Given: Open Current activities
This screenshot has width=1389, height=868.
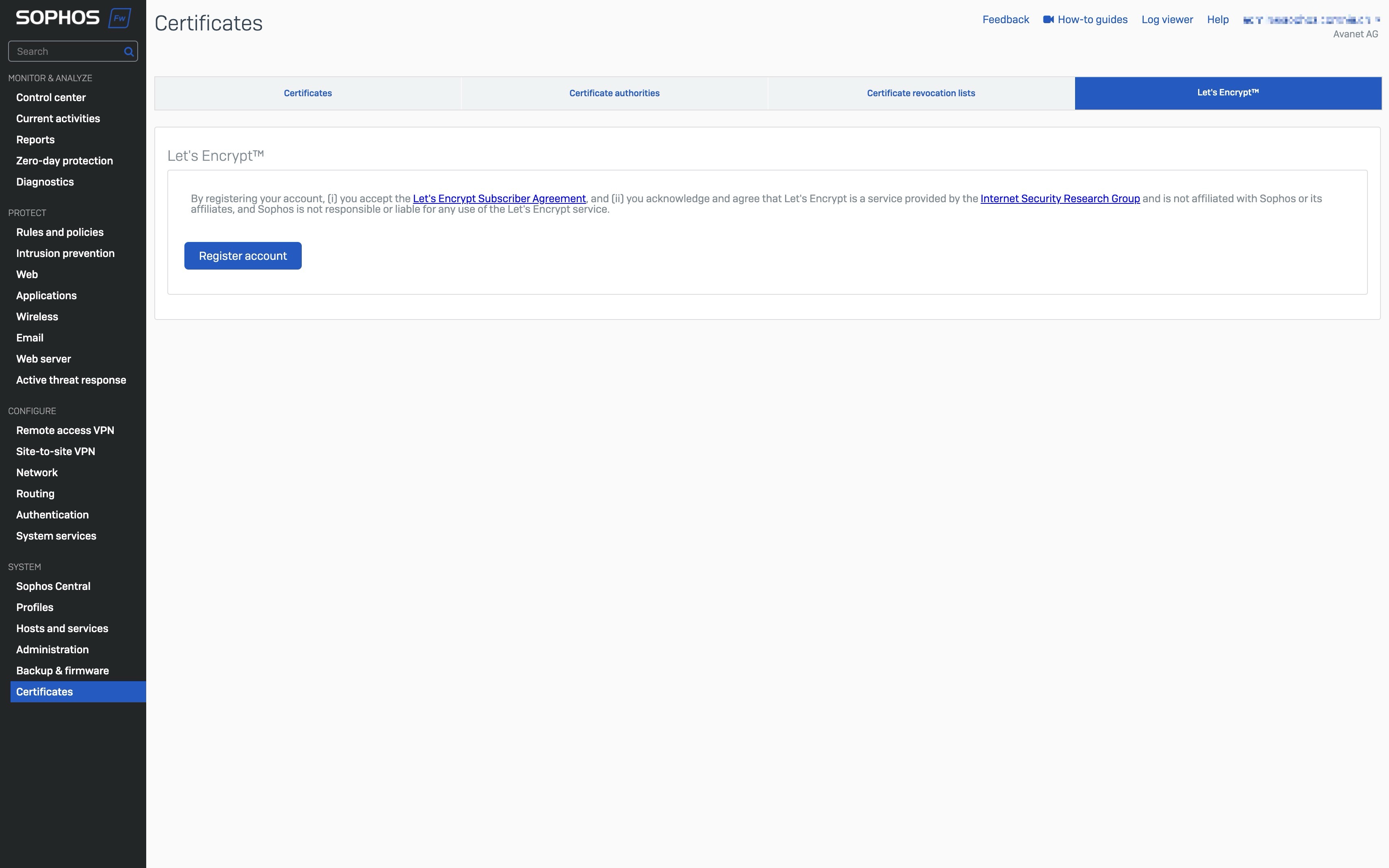Looking at the screenshot, I should [58, 119].
